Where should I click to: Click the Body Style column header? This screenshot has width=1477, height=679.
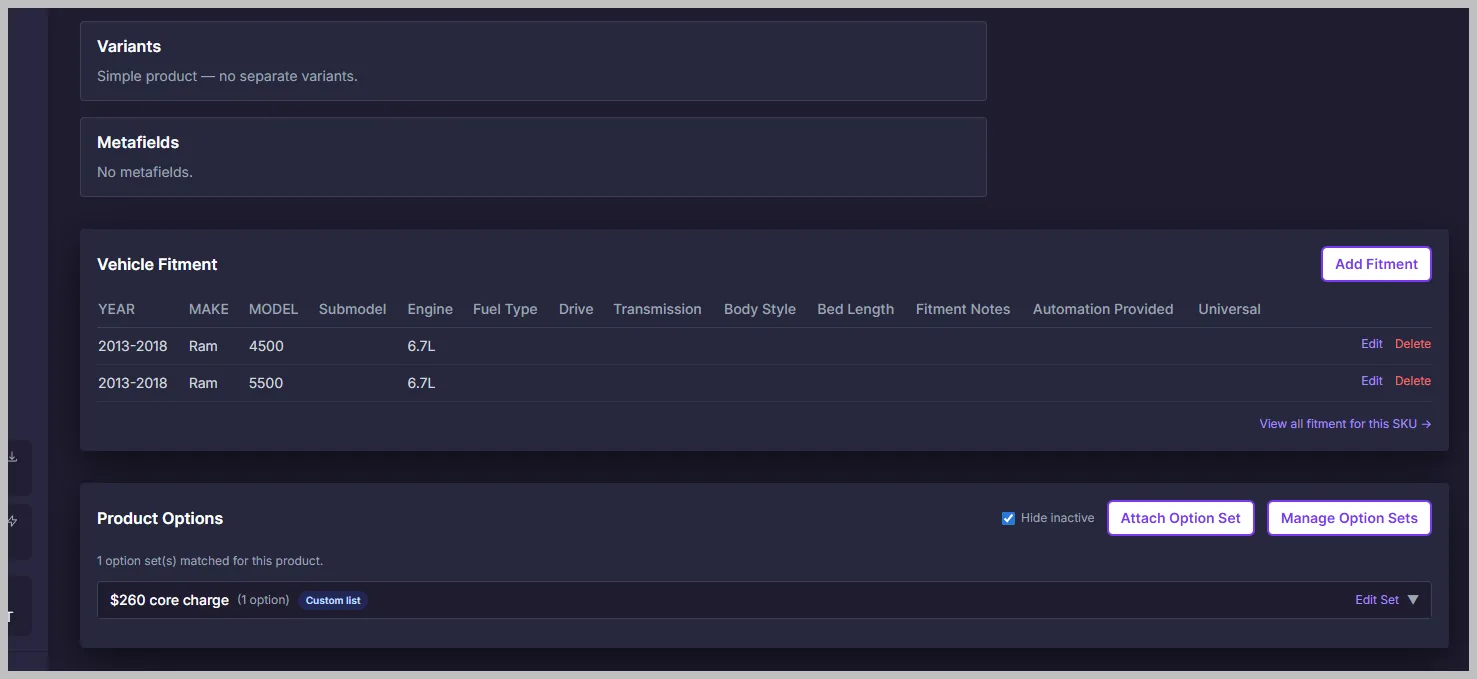pyautogui.click(x=760, y=309)
